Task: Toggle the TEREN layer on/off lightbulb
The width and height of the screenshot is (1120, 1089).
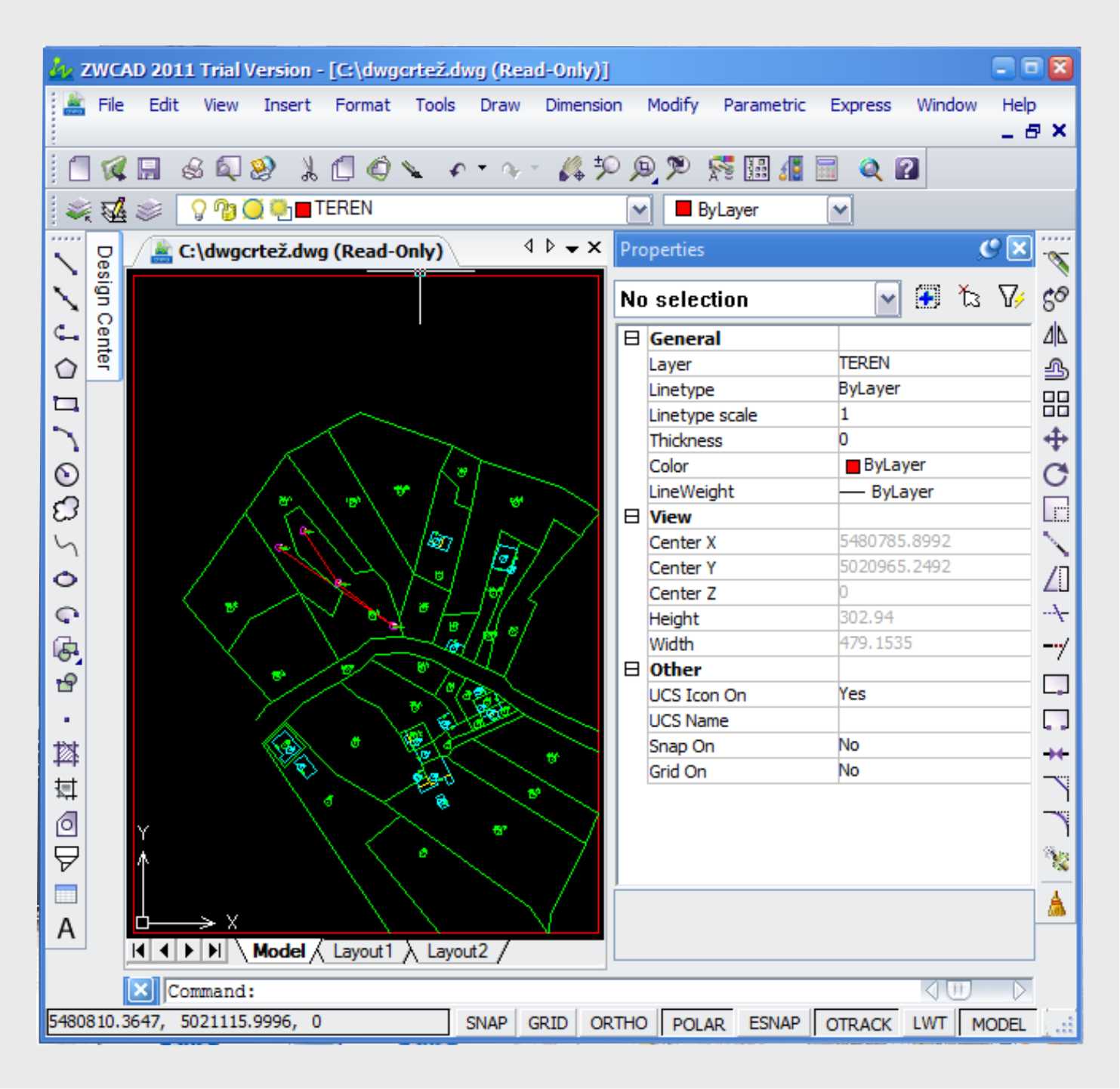Action: 199,209
